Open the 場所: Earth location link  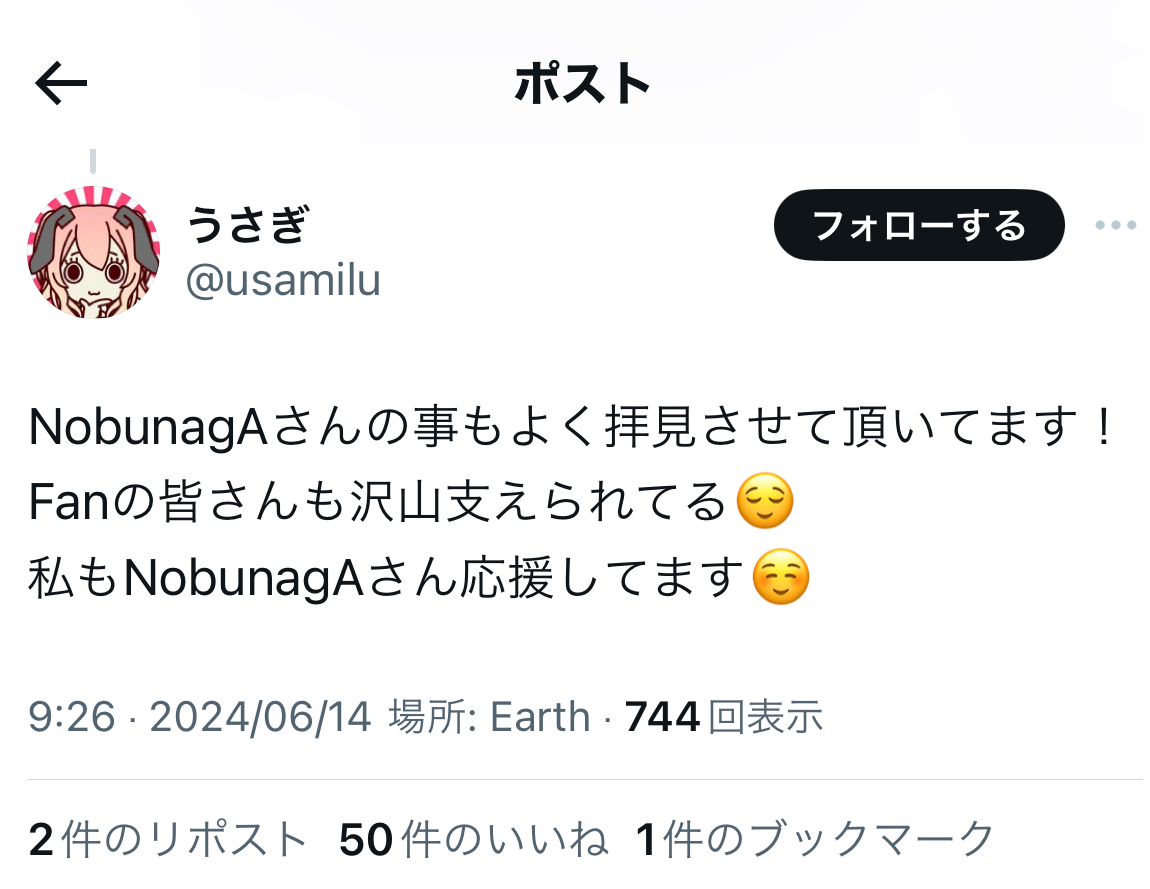tap(489, 717)
